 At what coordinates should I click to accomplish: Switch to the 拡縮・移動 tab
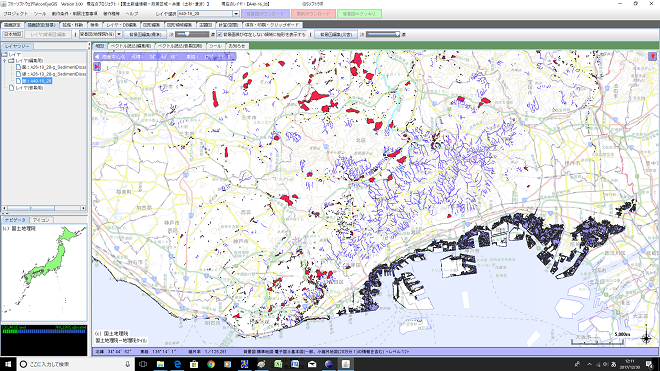72,25
